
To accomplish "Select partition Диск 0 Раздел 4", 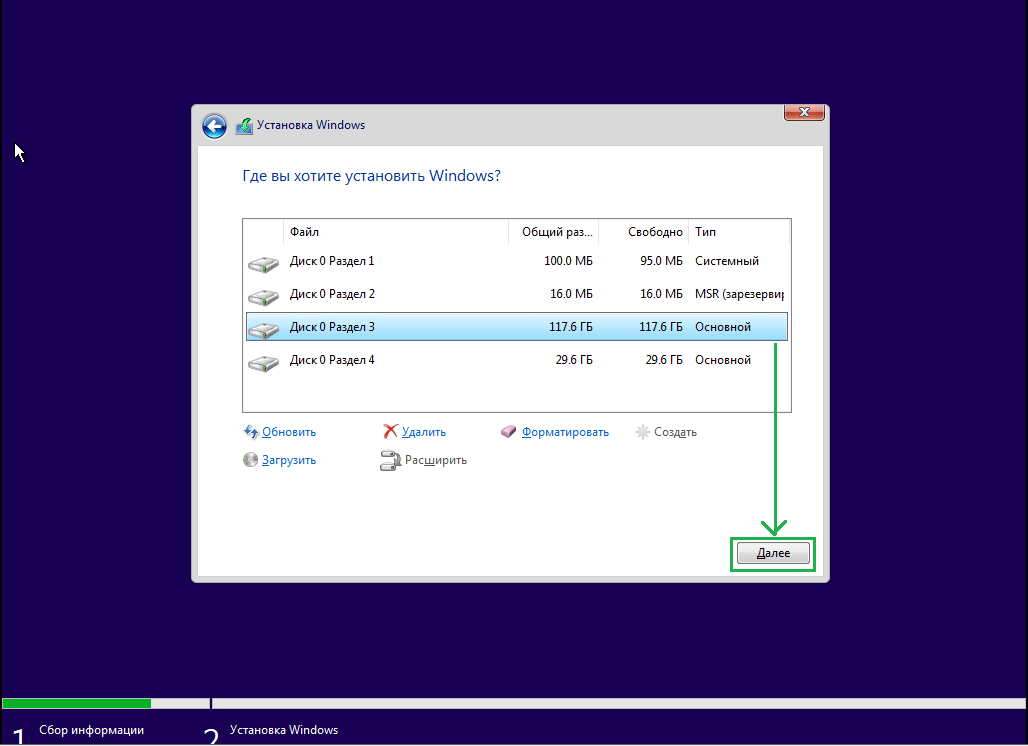I will click(517, 360).
